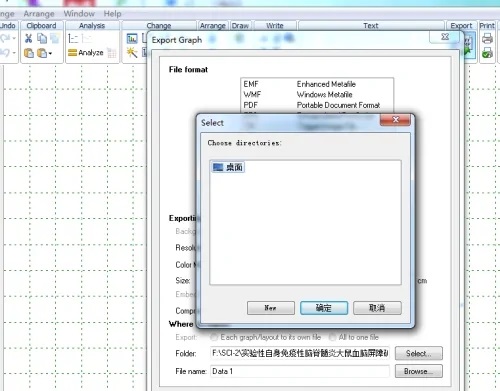Cancel with the 取消 button

(x=377, y=308)
